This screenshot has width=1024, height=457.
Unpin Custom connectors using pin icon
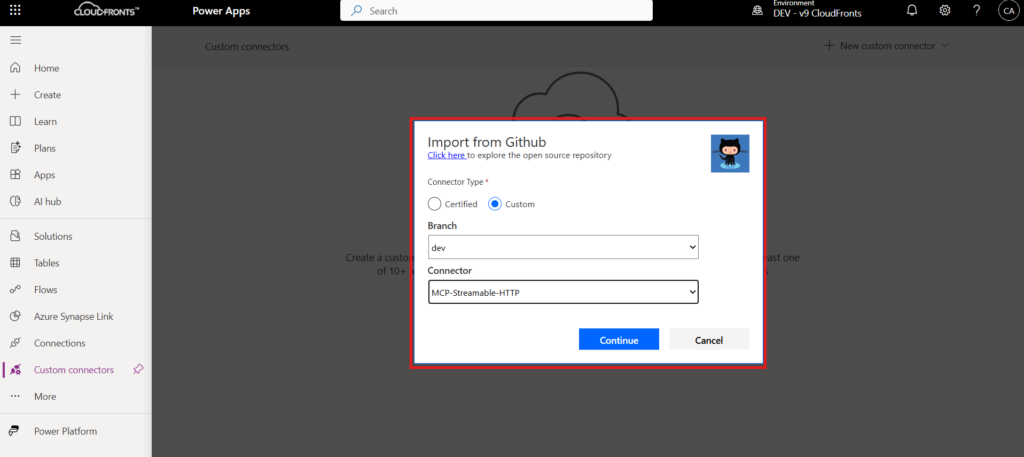coord(138,370)
